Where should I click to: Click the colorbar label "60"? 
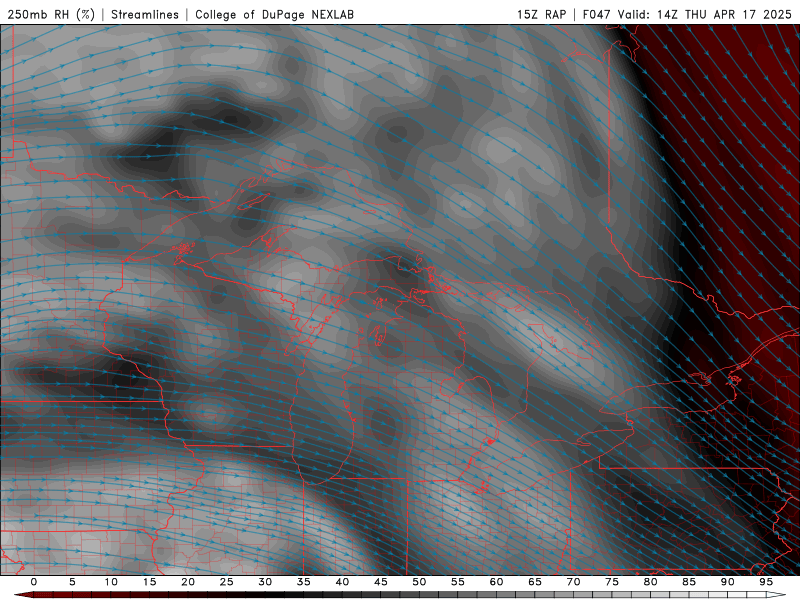click(496, 582)
